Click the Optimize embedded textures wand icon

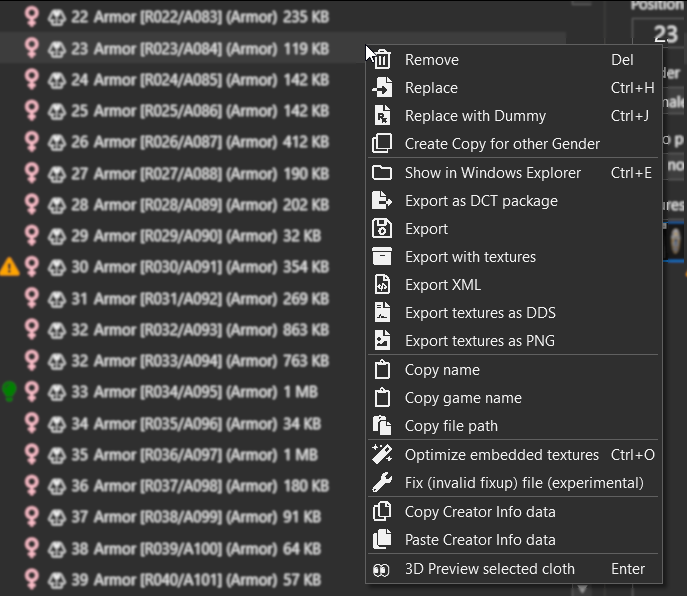click(382, 455)
